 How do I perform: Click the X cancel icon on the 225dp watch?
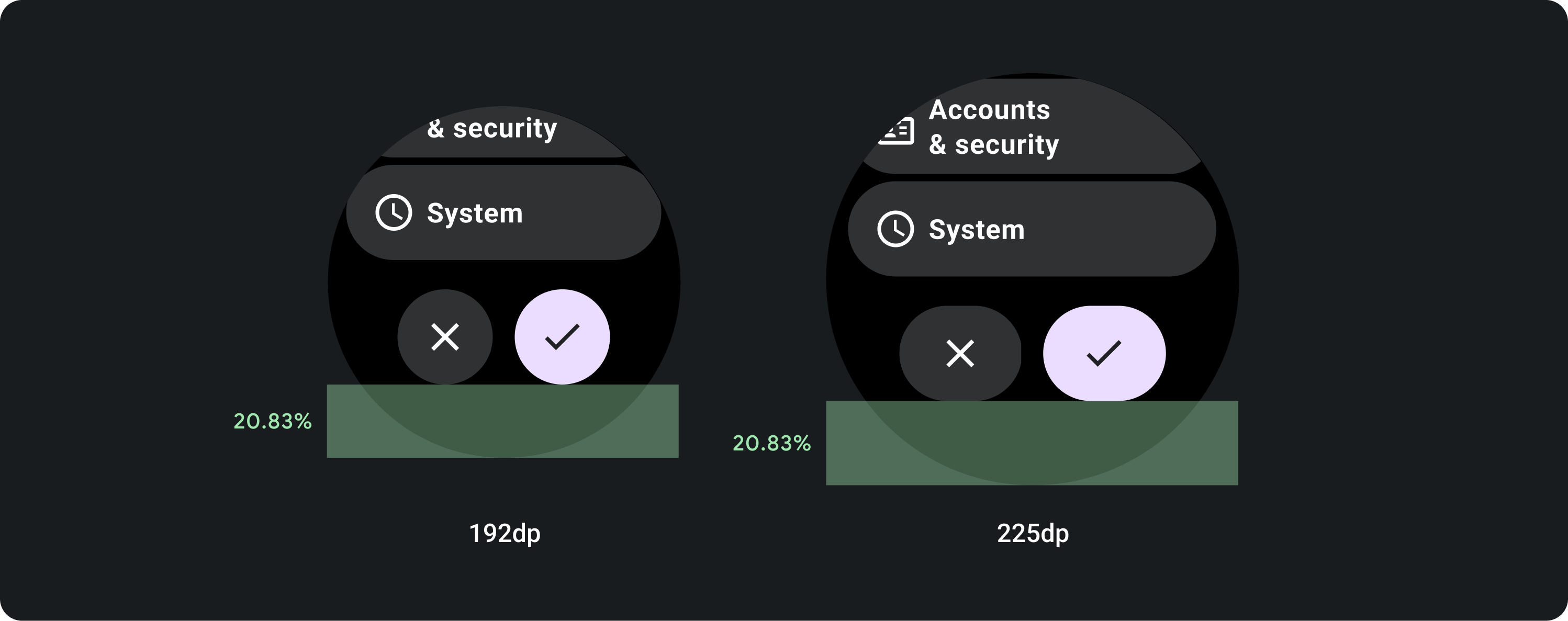[960, 353]
